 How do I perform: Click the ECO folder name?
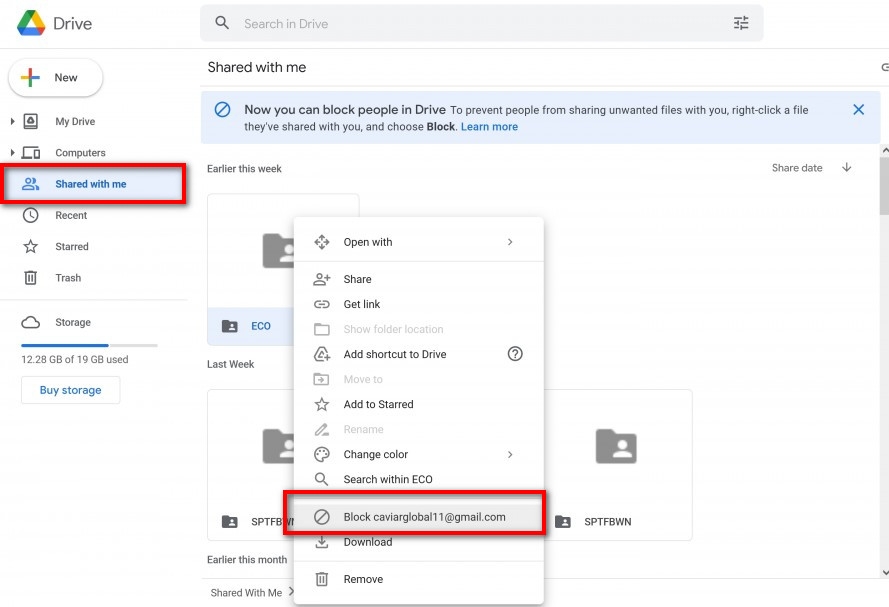[x=261, y=326]
